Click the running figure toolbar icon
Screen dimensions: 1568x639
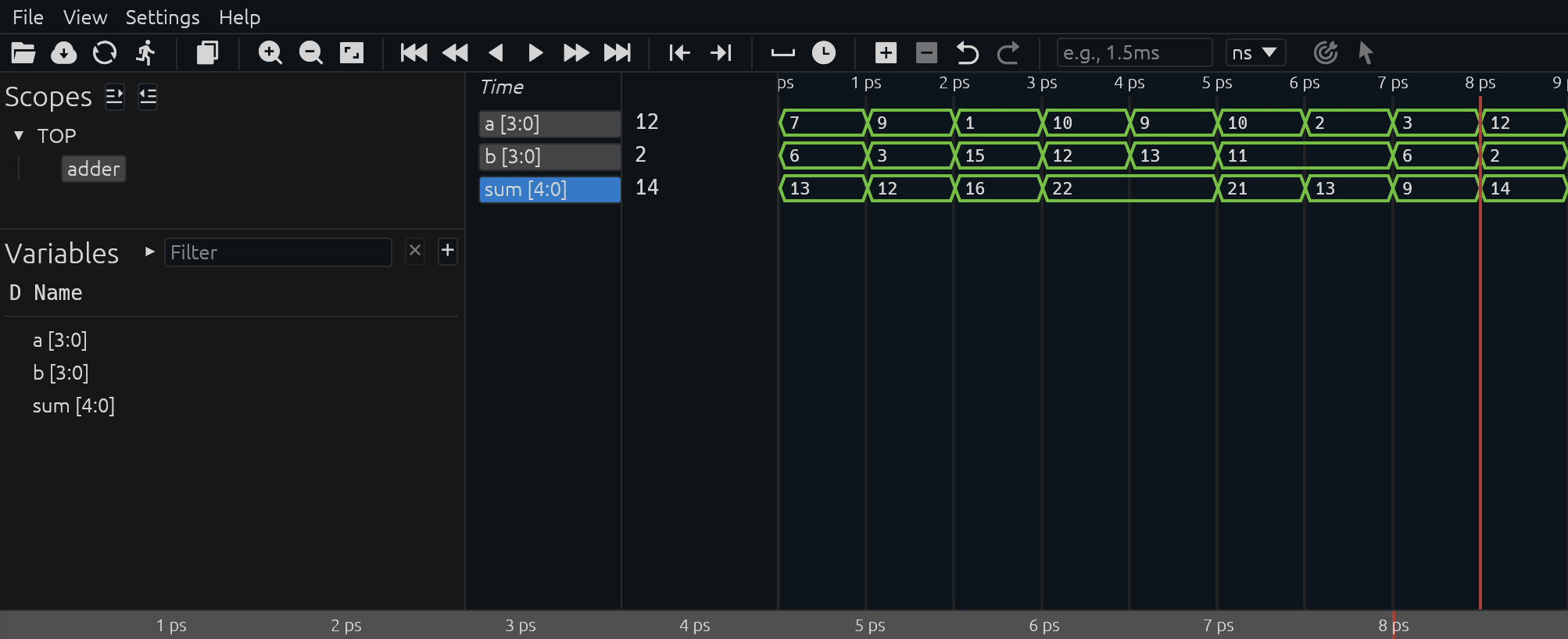pyautogui.click(x=145, y=53)
